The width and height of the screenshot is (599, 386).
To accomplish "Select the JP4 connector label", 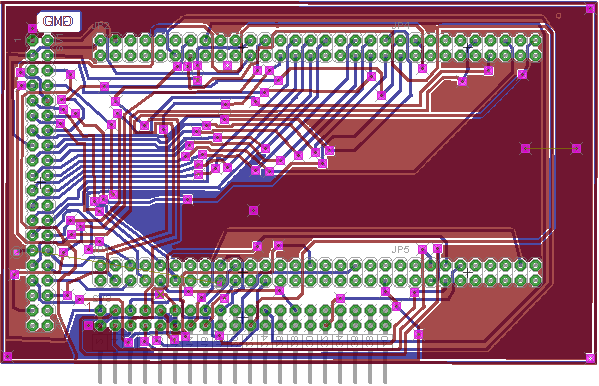I will click(x=400, y=26).
